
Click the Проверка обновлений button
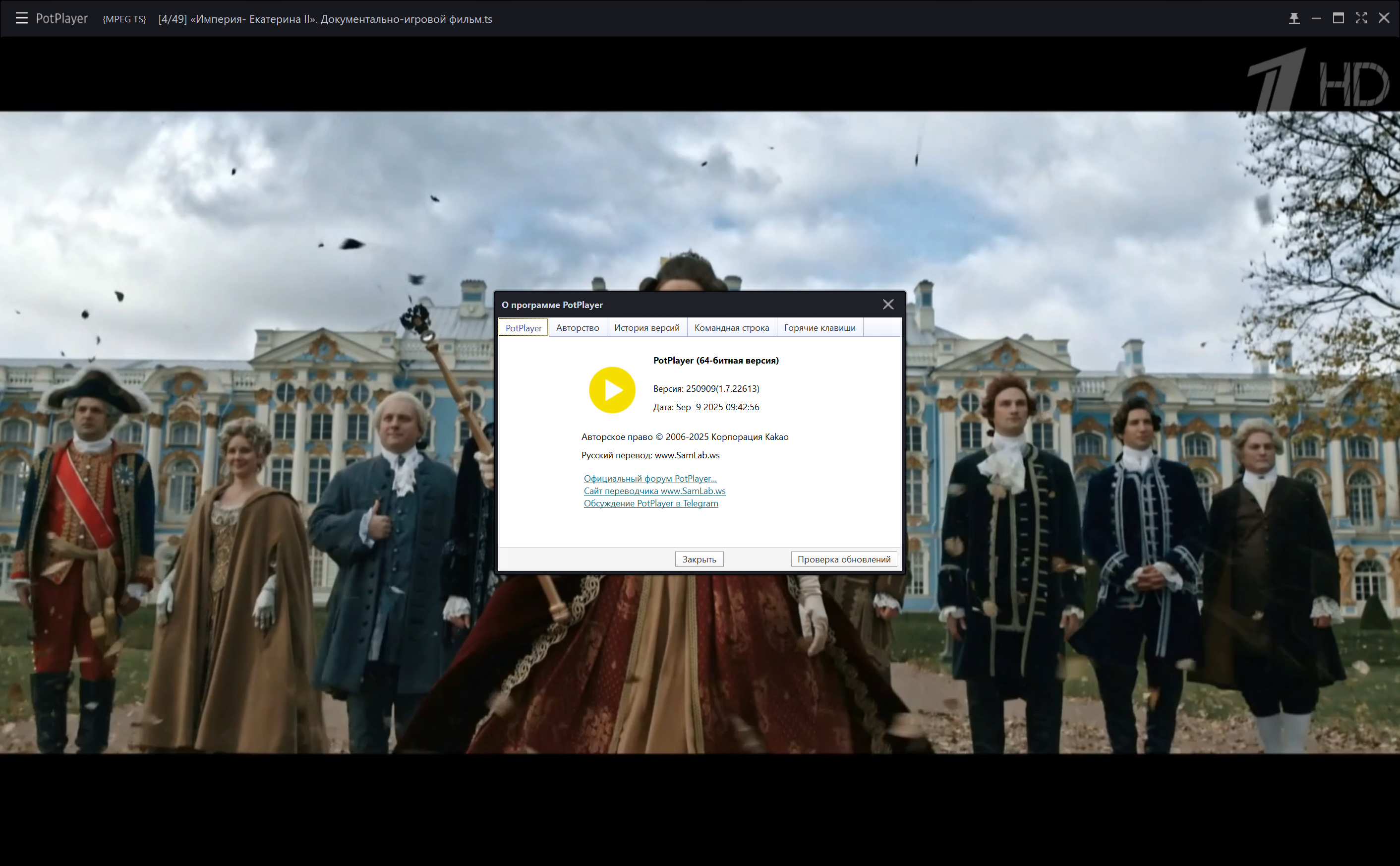(844, 559)
